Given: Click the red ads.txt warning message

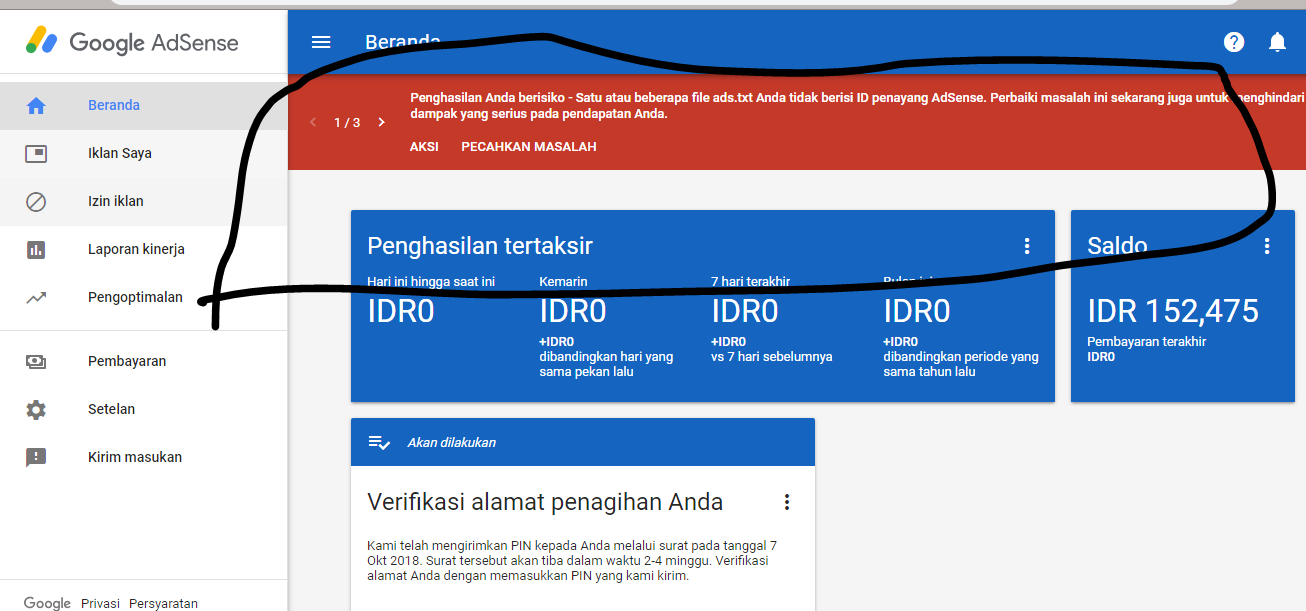Looking at the screenshot, I should click(x=857, y=105).
